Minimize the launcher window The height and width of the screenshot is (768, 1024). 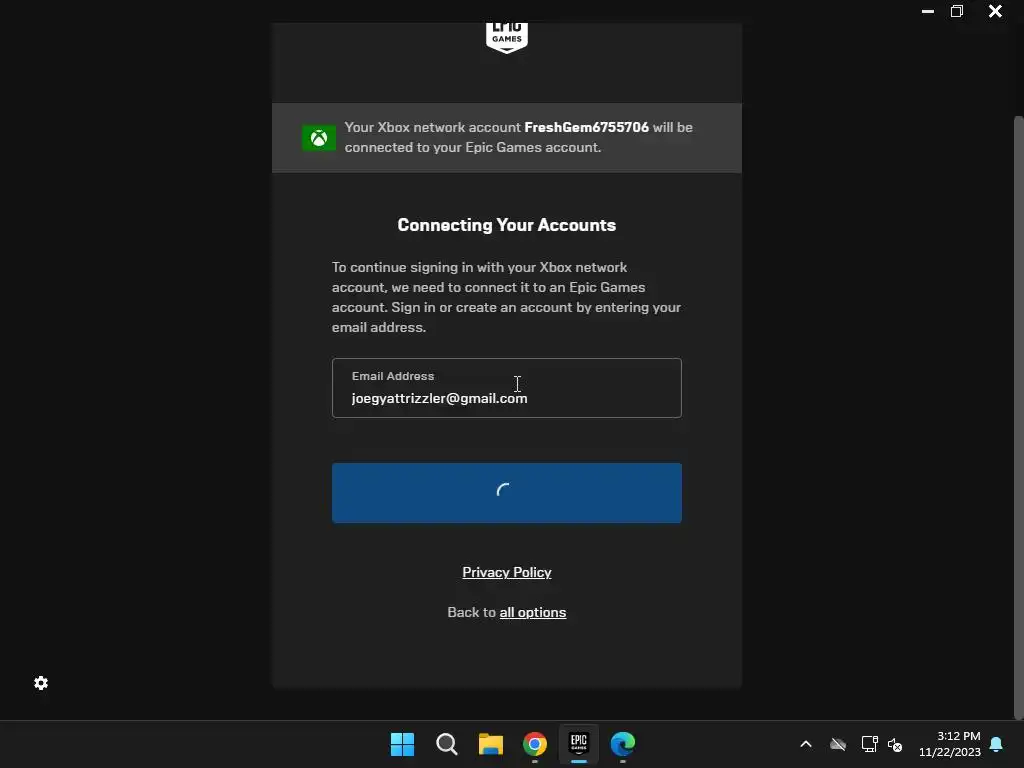(927, 11)
